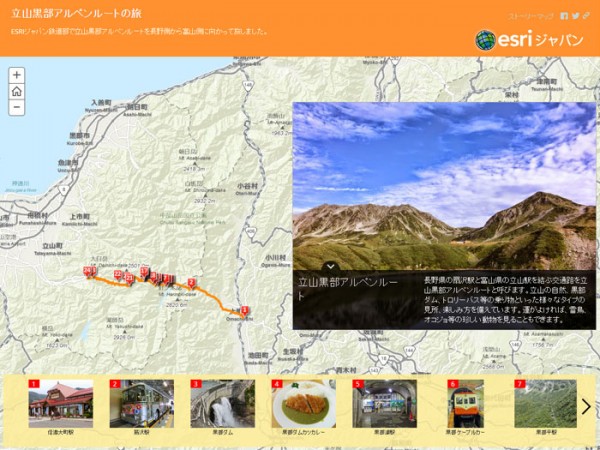Click the 入善町 town label on map

click(101, 103)
